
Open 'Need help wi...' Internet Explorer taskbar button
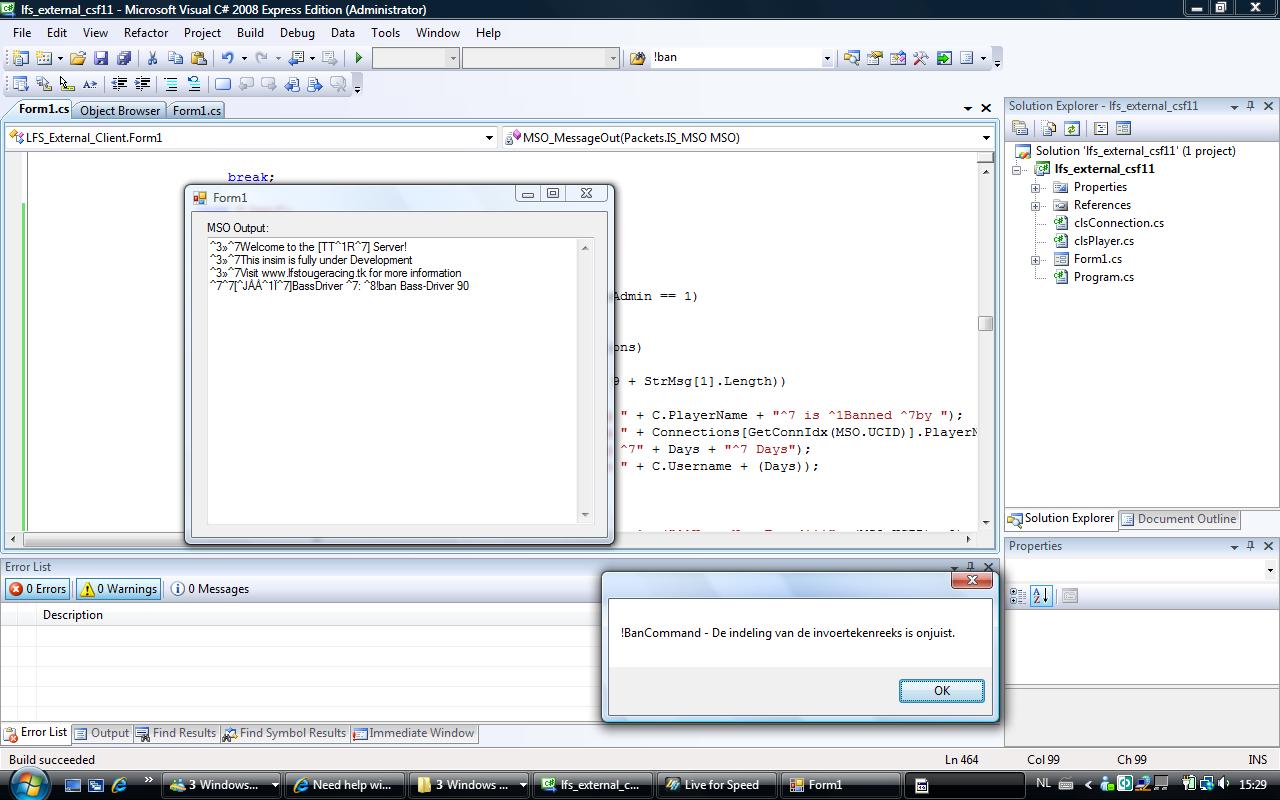(345, 785)
